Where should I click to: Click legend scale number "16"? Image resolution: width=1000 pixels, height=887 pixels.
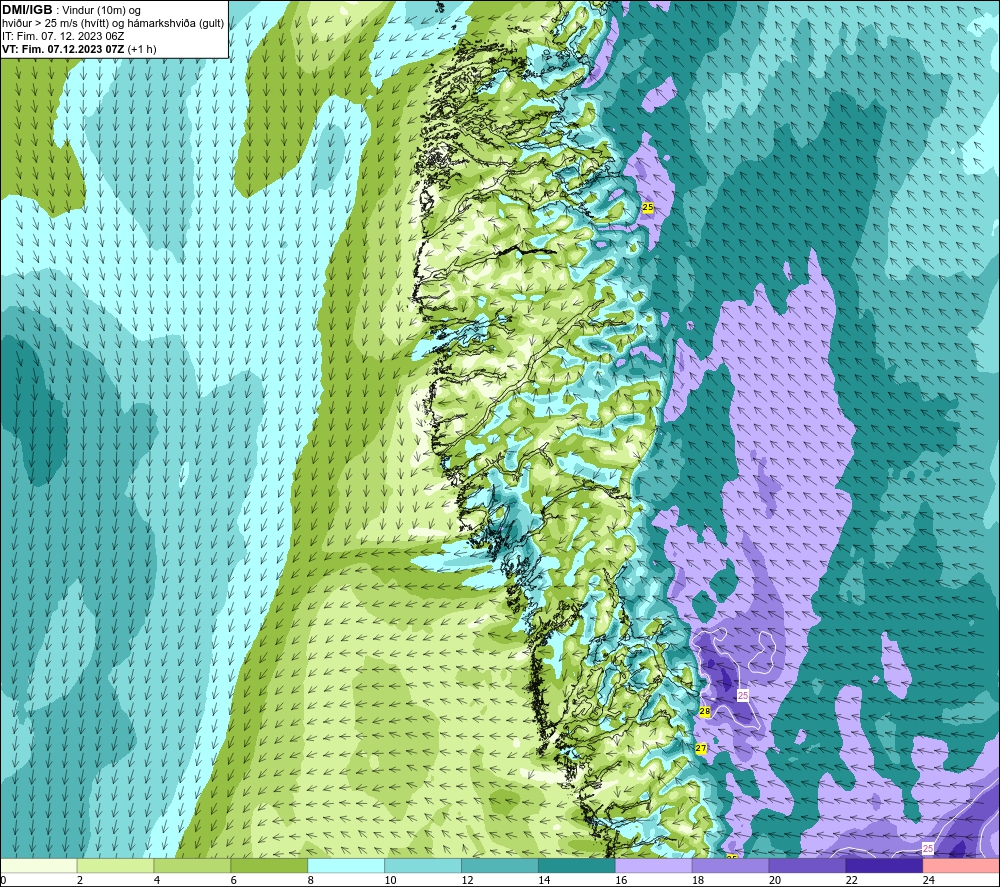click(x=621, y=880)
